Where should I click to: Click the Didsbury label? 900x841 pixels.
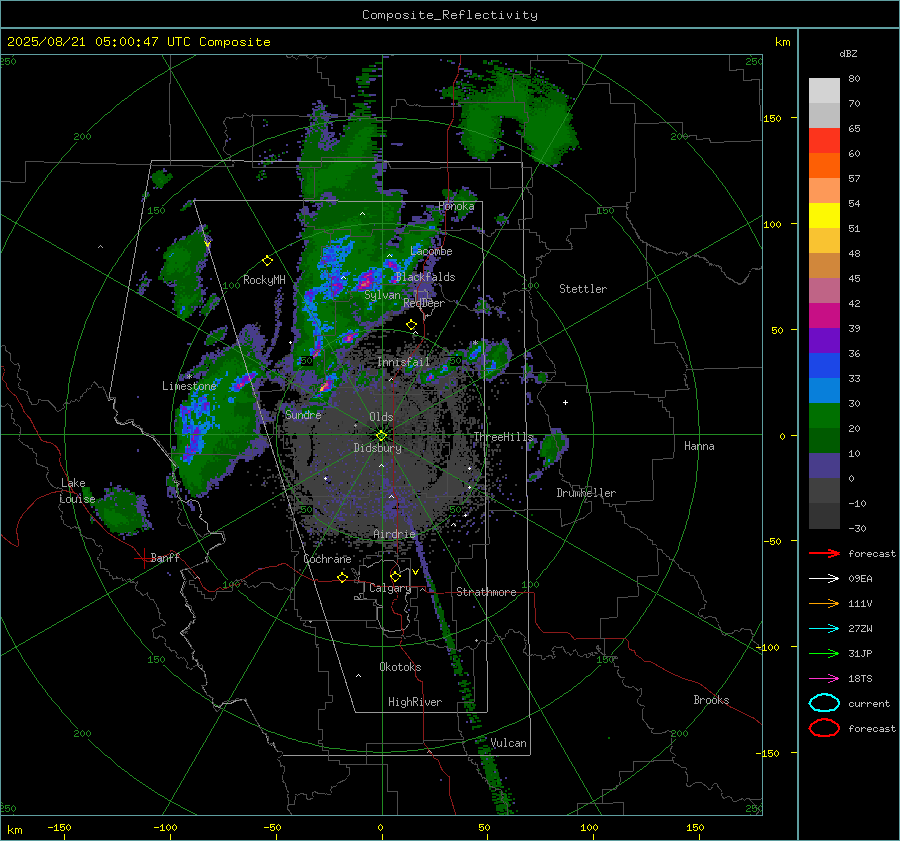tap(377, 448)
